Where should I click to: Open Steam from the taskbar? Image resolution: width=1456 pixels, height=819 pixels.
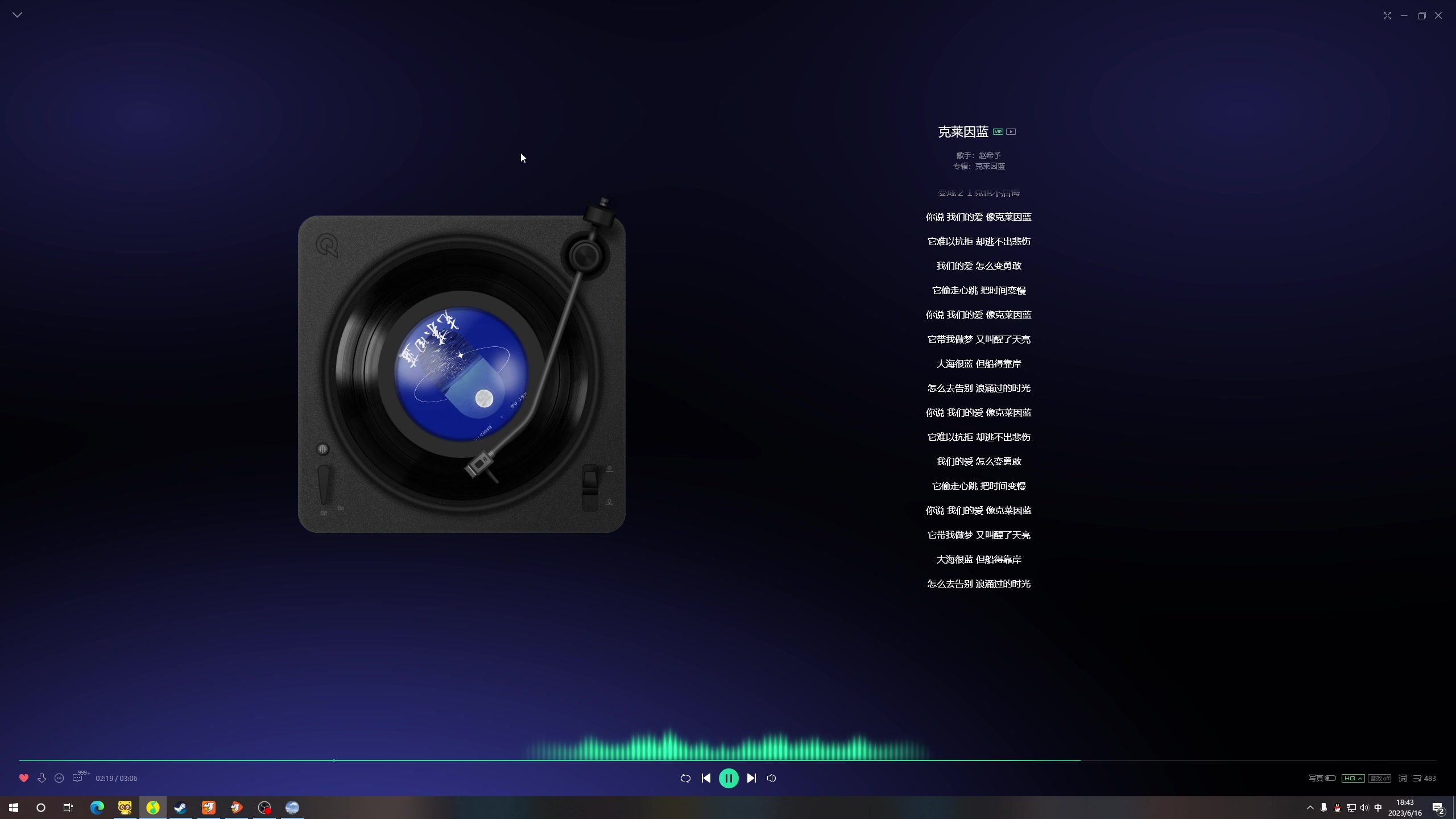181,808
